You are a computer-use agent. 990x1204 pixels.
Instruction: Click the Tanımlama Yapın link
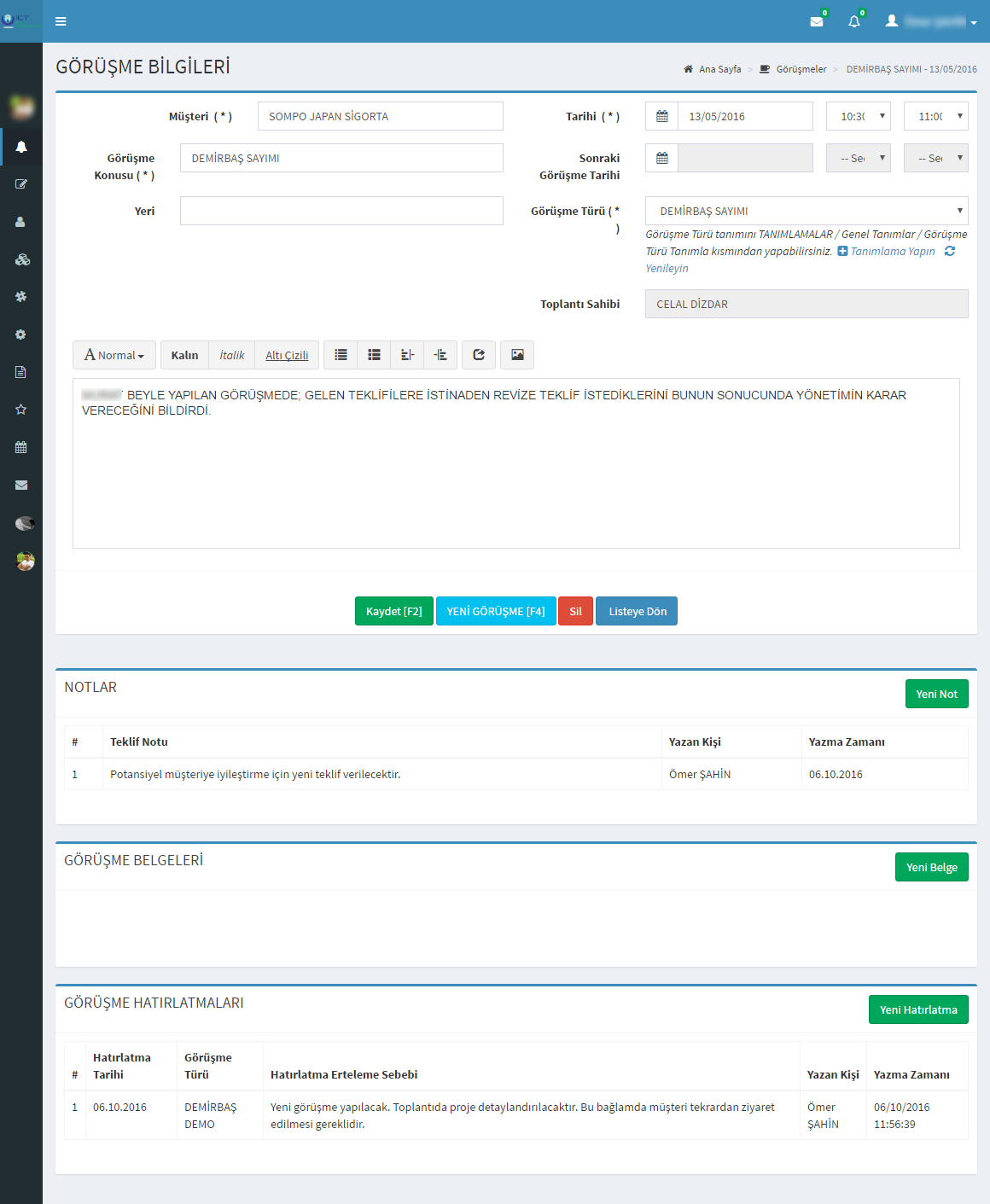point(892,251)
